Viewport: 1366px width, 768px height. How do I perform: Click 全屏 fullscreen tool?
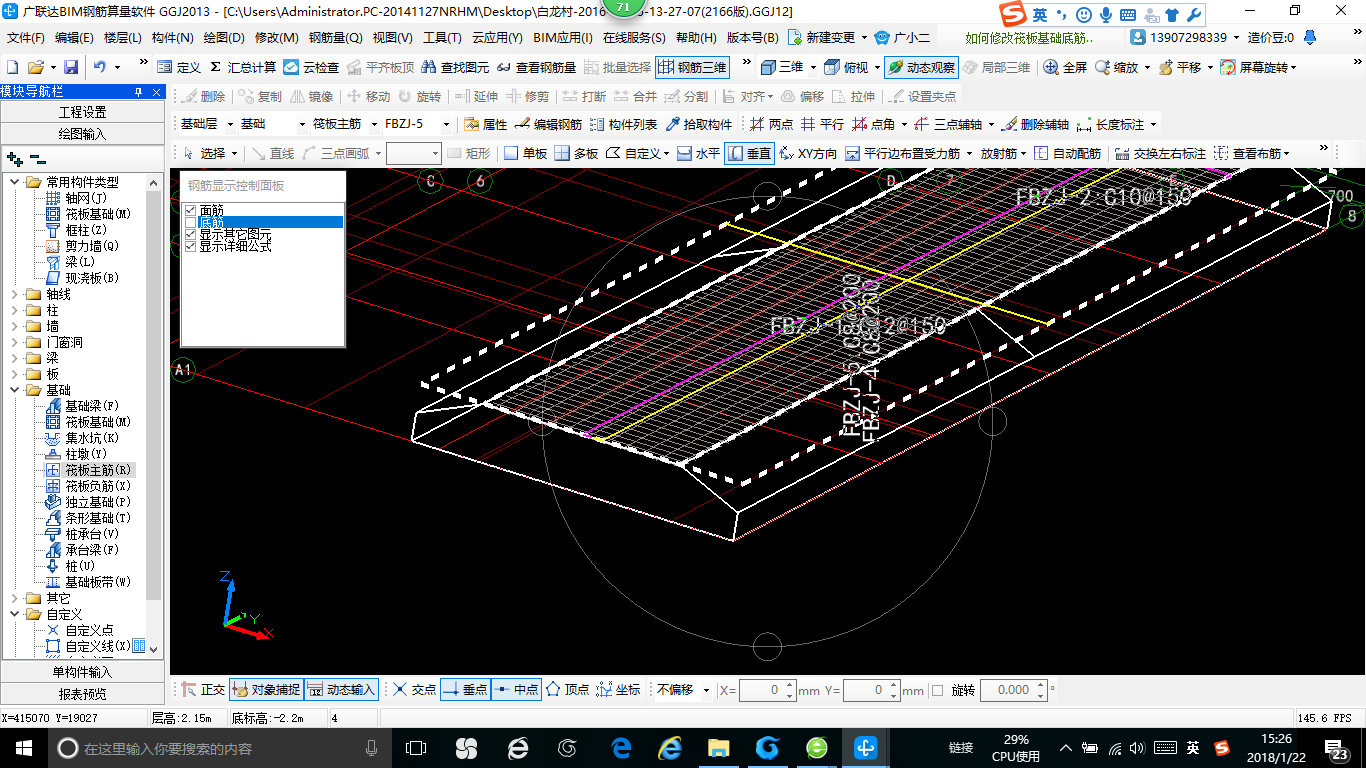pyautogui.click(x=1065, y=67)
